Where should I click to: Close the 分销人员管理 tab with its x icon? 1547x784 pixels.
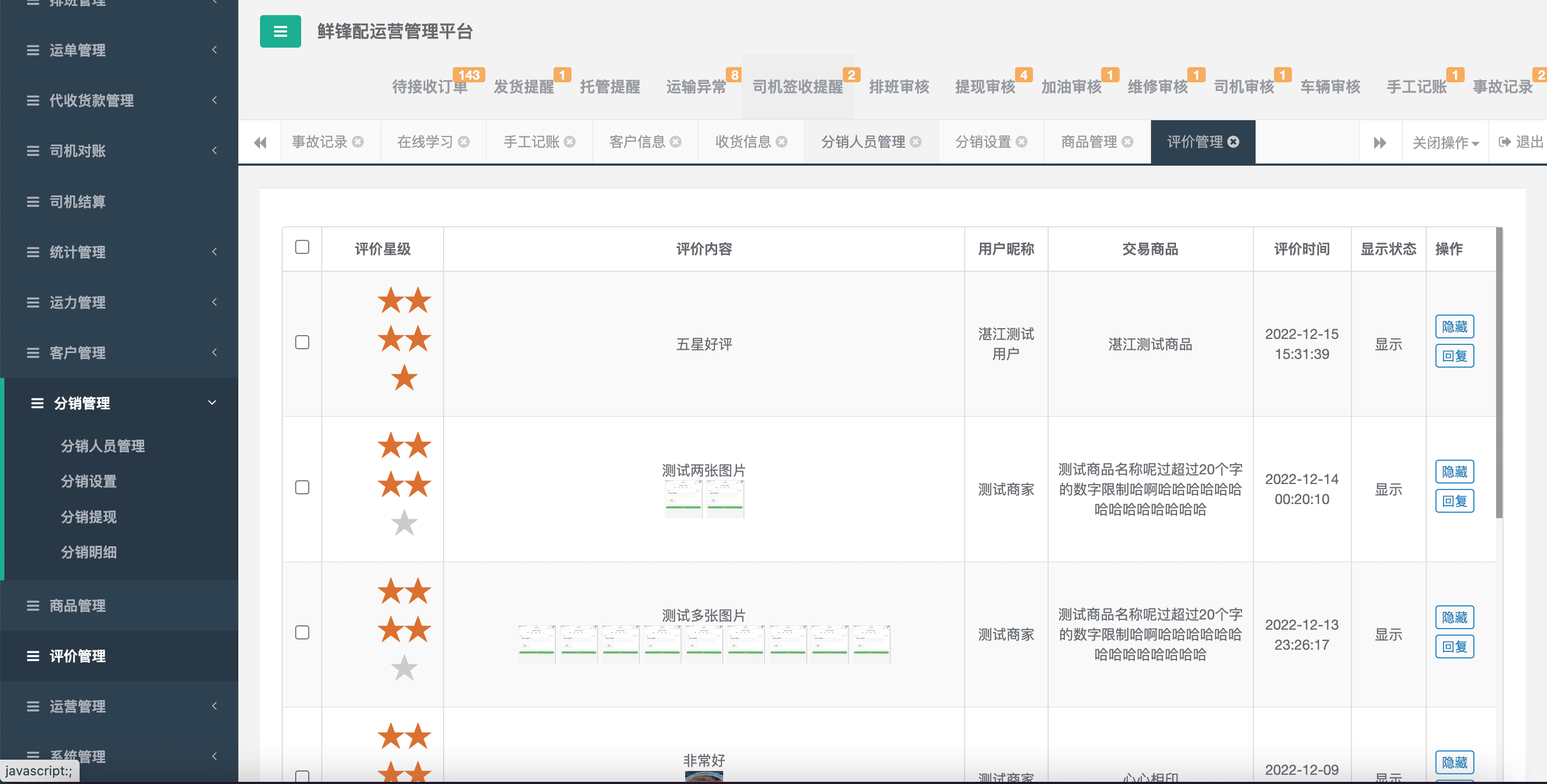[915, 142]
